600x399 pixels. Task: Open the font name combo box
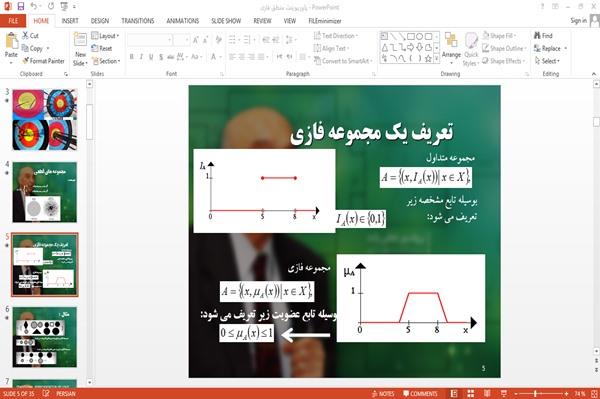(149, 39)
